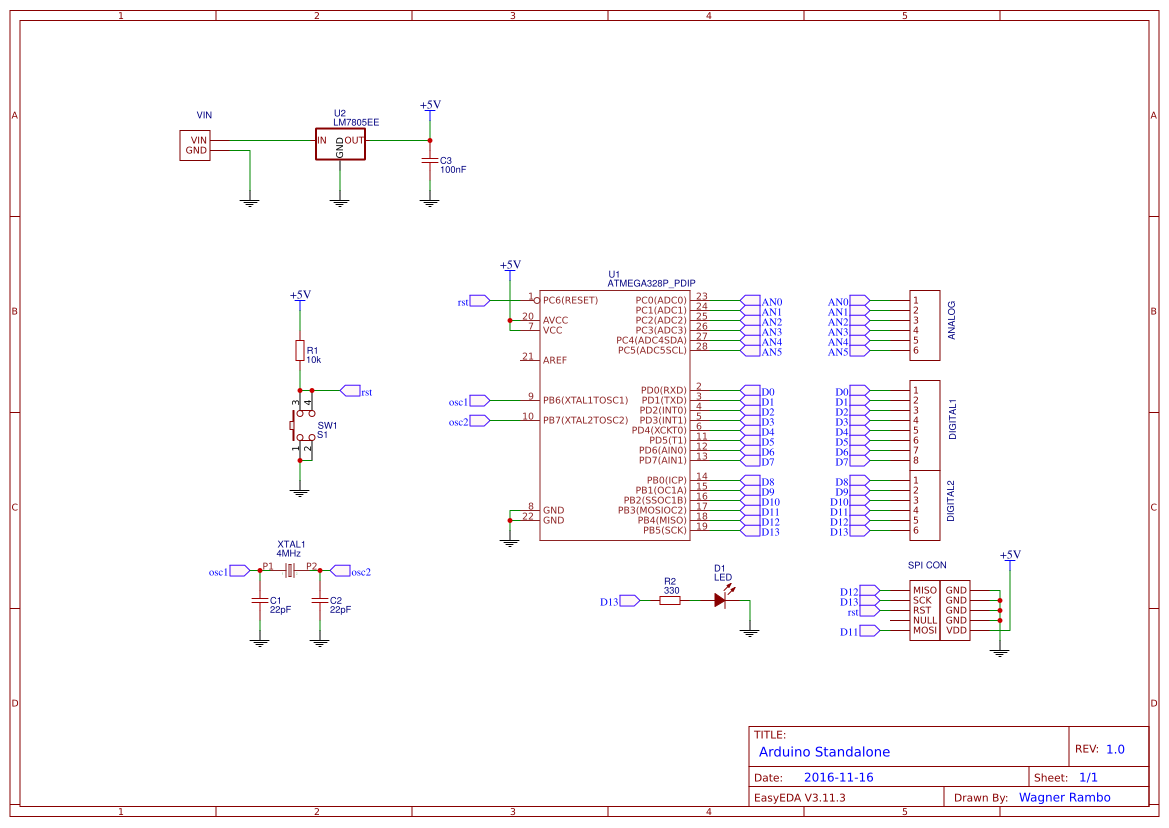This screenshot has height=828, width=1169.
Task: Click D10 net flag beside DIGITAL2 connector
Action: coord(860,501)
